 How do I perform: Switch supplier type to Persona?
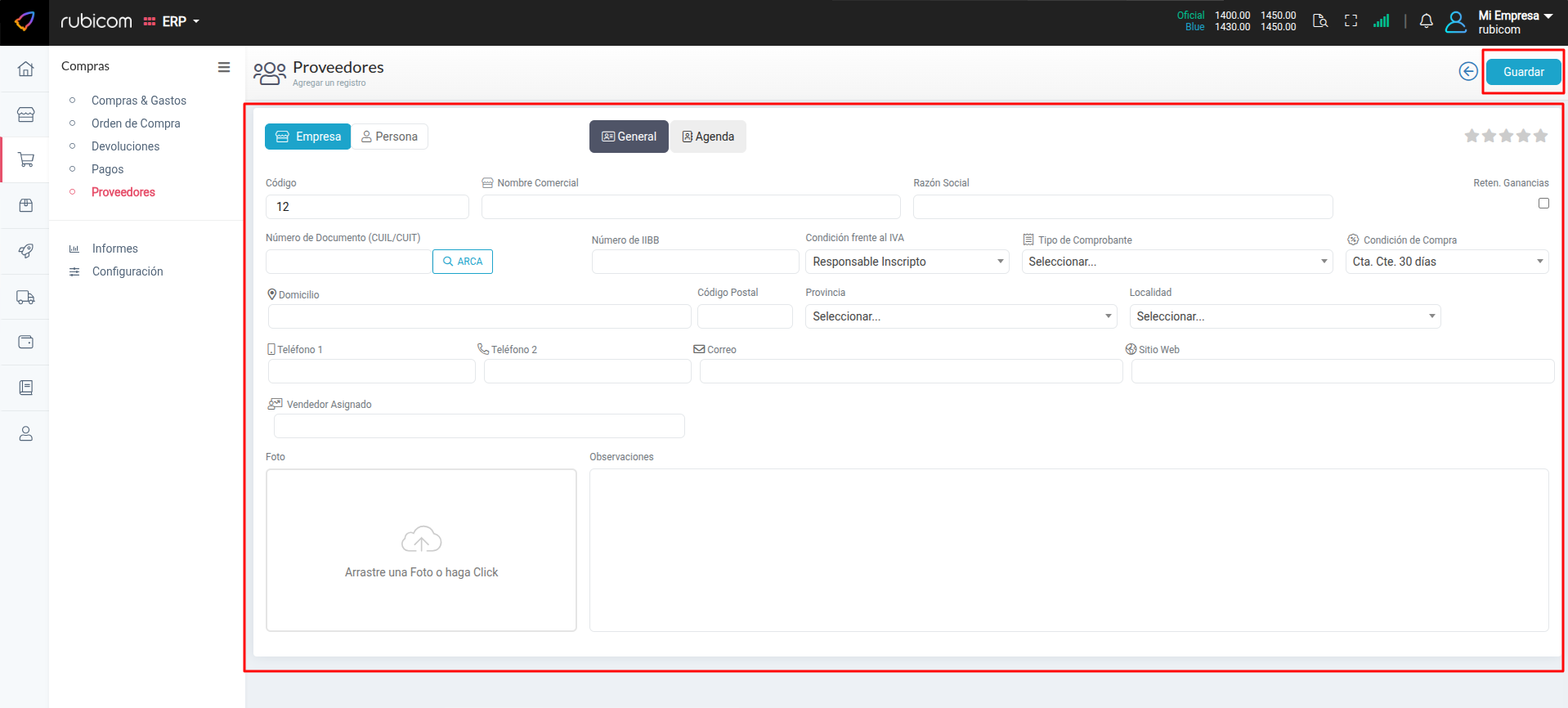click(x=389, y=137)
